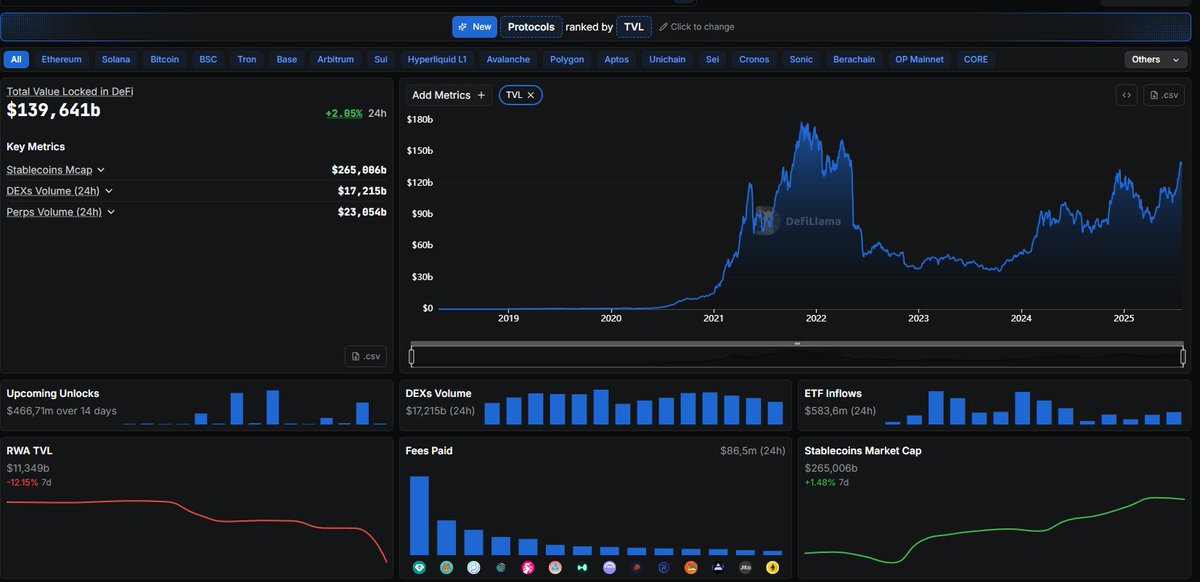This screenshot has width=1200, height=582.
Task: Open the RWA TVL card title
Action: click(29, 451)
